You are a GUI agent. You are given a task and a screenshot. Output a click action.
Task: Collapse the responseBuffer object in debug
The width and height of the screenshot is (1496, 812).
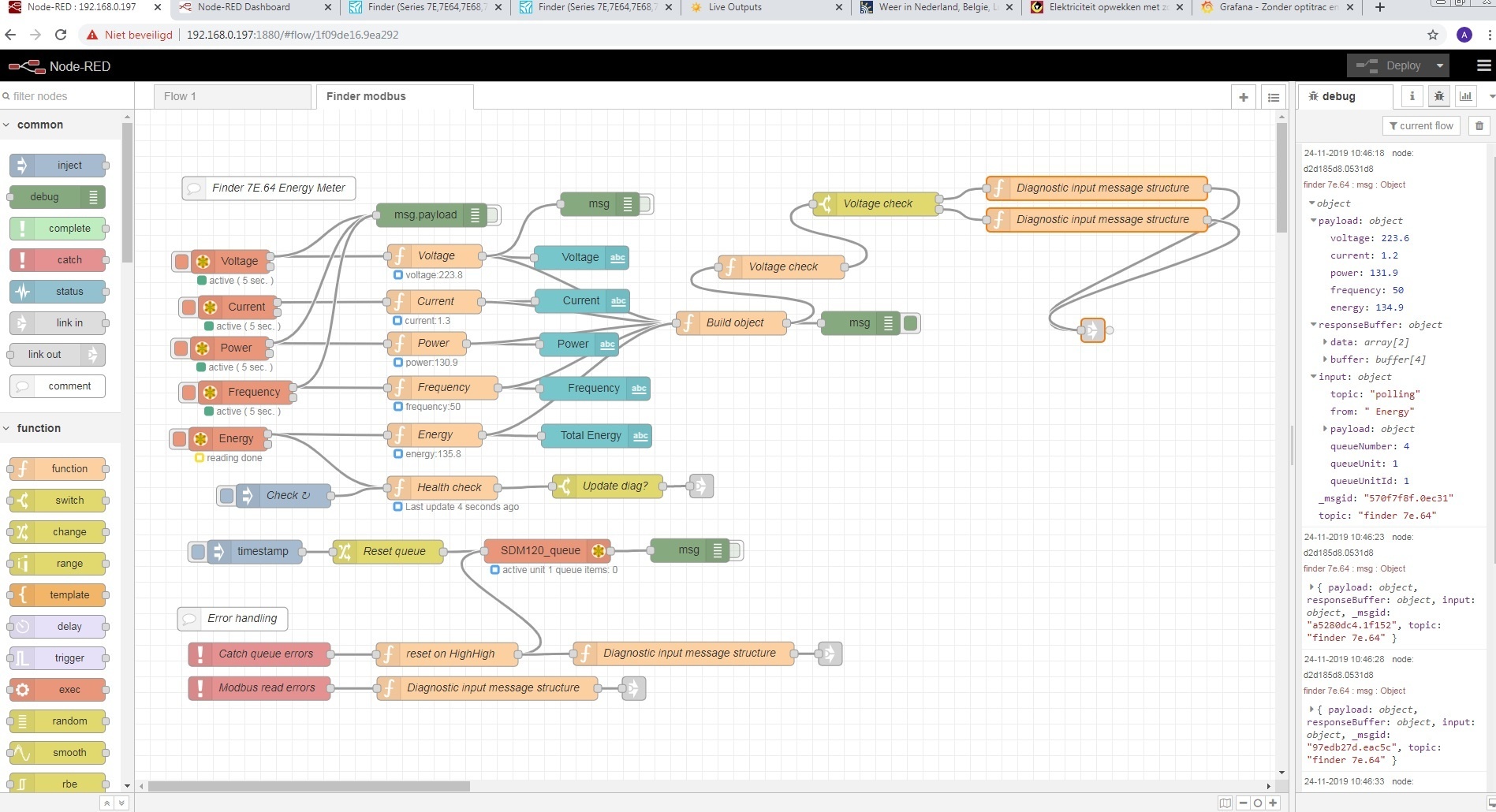[1314, 325]
